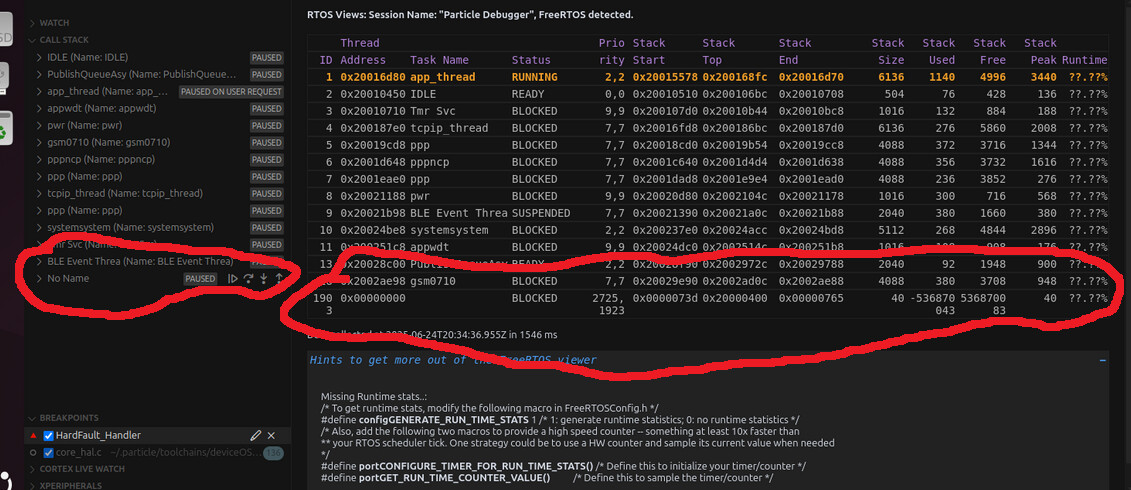Select the tcpip_thread task name in the RTOS table
The width and height of the screenshot is (1131, 490).
(x=449, y=128)
